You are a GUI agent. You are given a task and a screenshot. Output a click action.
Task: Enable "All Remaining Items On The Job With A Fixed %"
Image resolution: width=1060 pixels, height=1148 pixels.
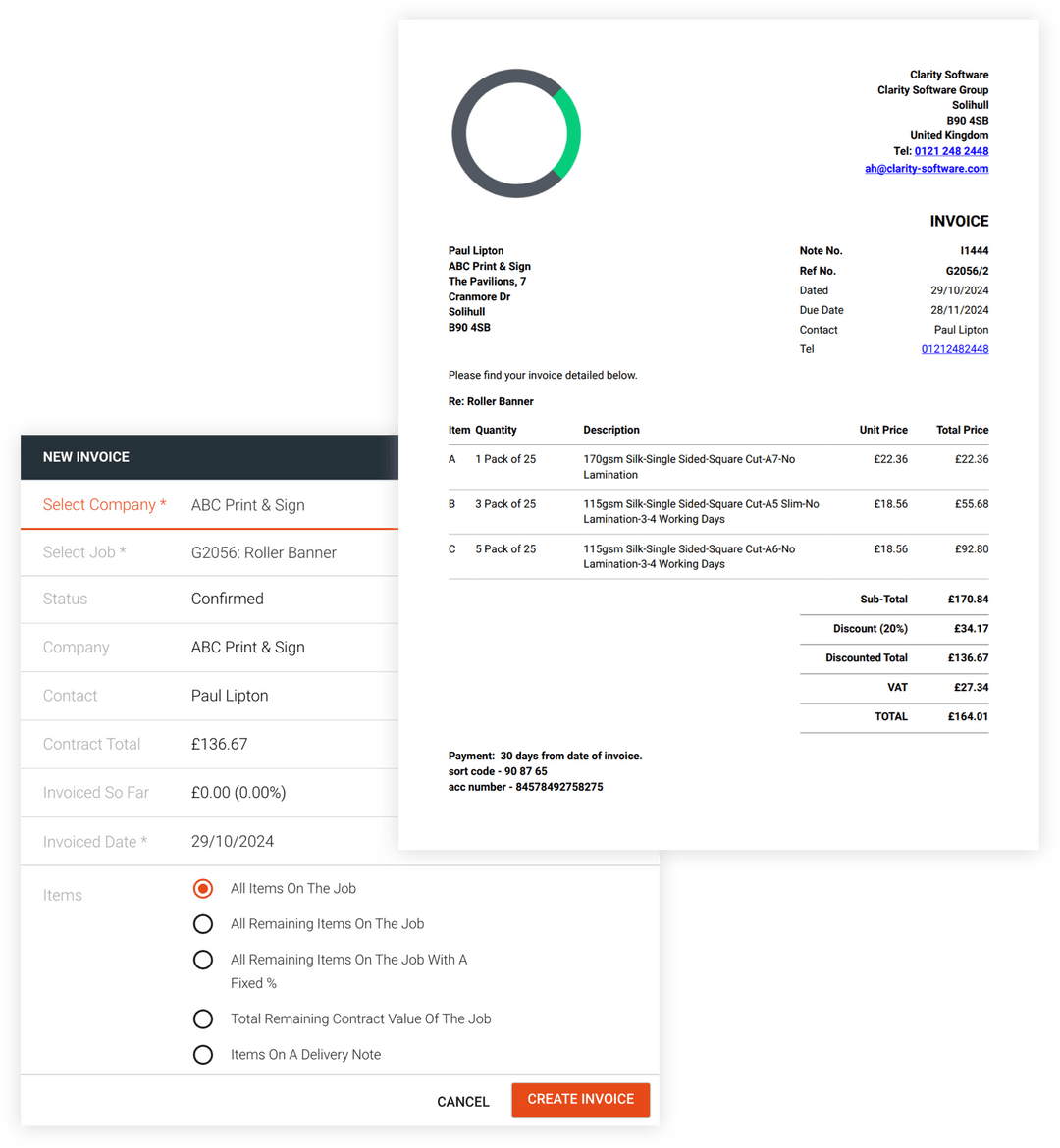203,960
